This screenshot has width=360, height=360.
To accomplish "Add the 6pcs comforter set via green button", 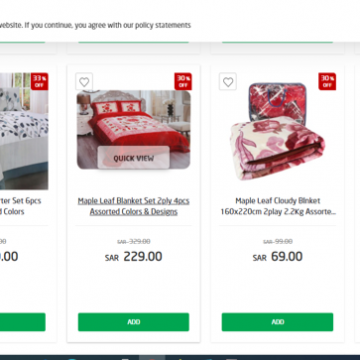I will pyautogui.click(x=23, y=322).
